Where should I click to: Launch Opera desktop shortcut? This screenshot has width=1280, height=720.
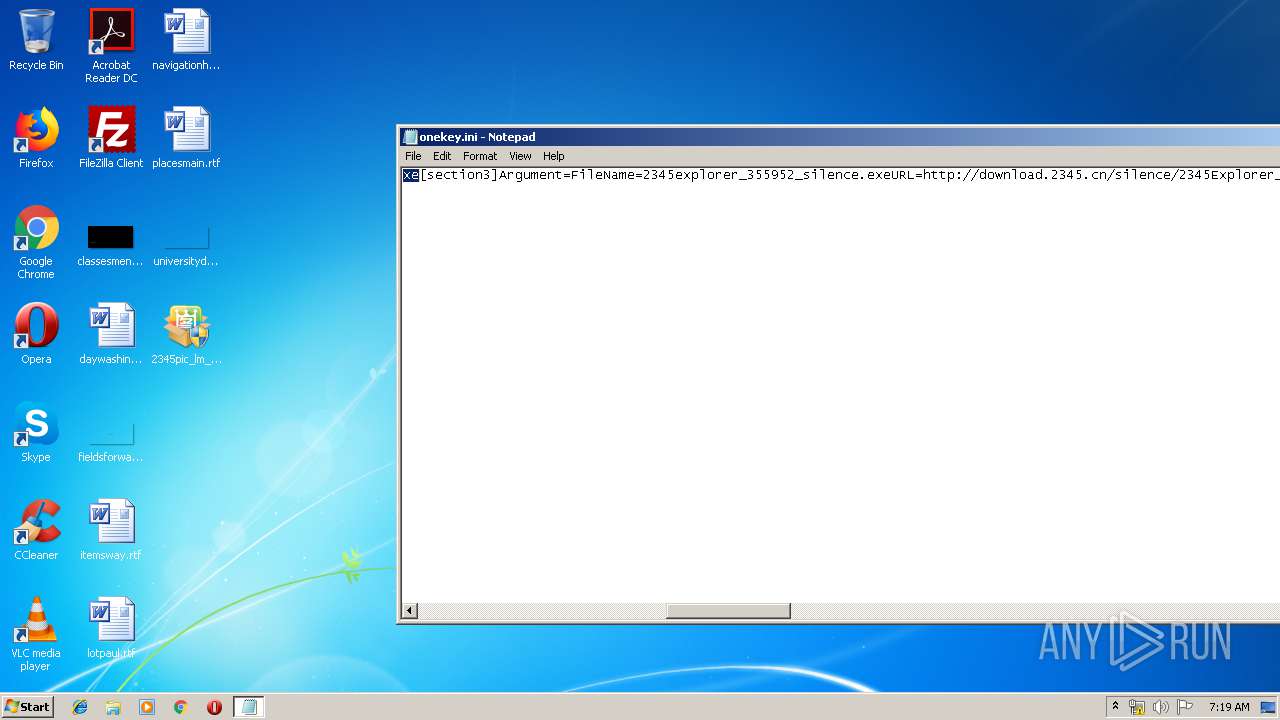click(x=36, y=334)
